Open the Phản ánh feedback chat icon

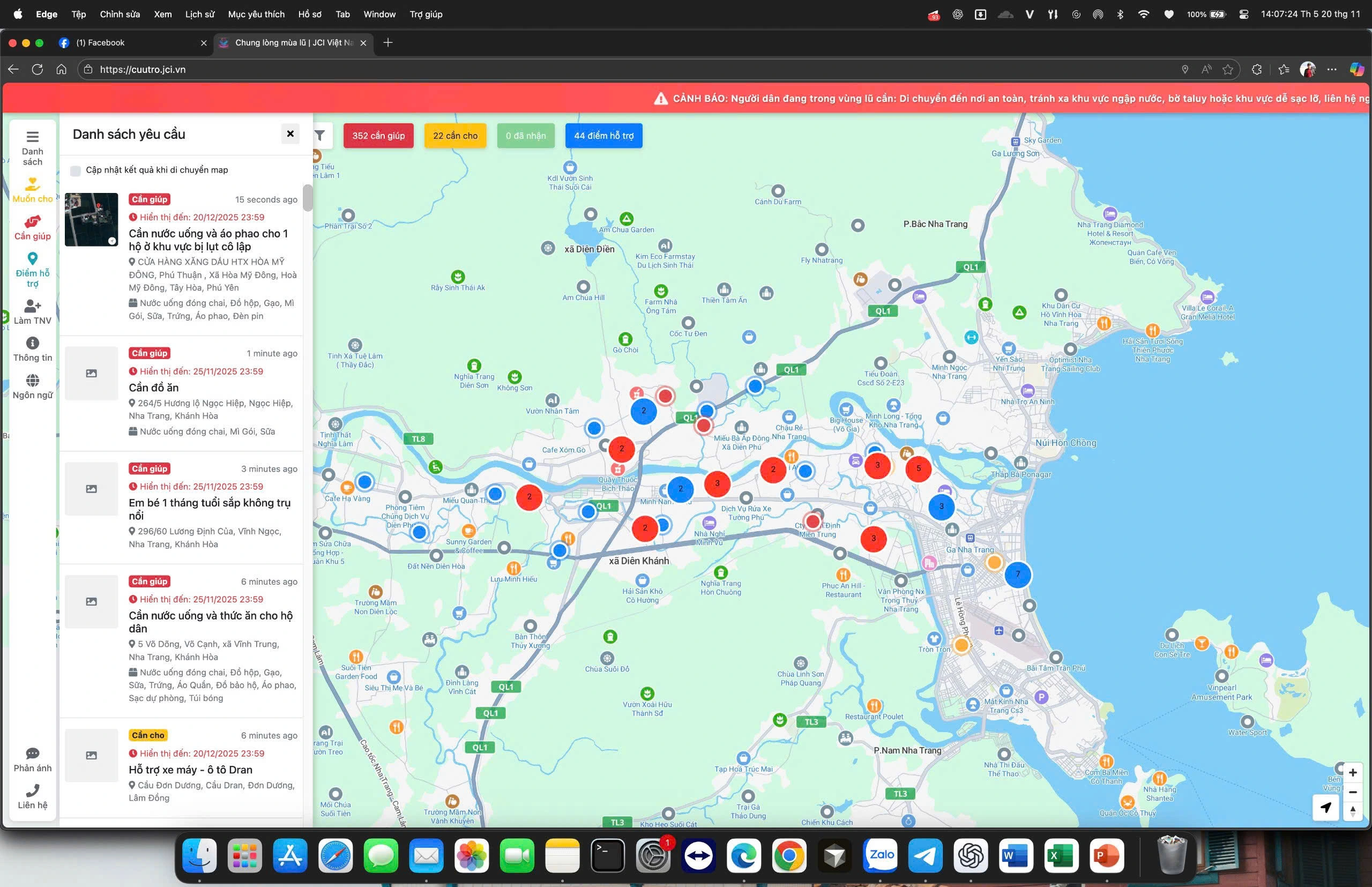pos(32,754)
